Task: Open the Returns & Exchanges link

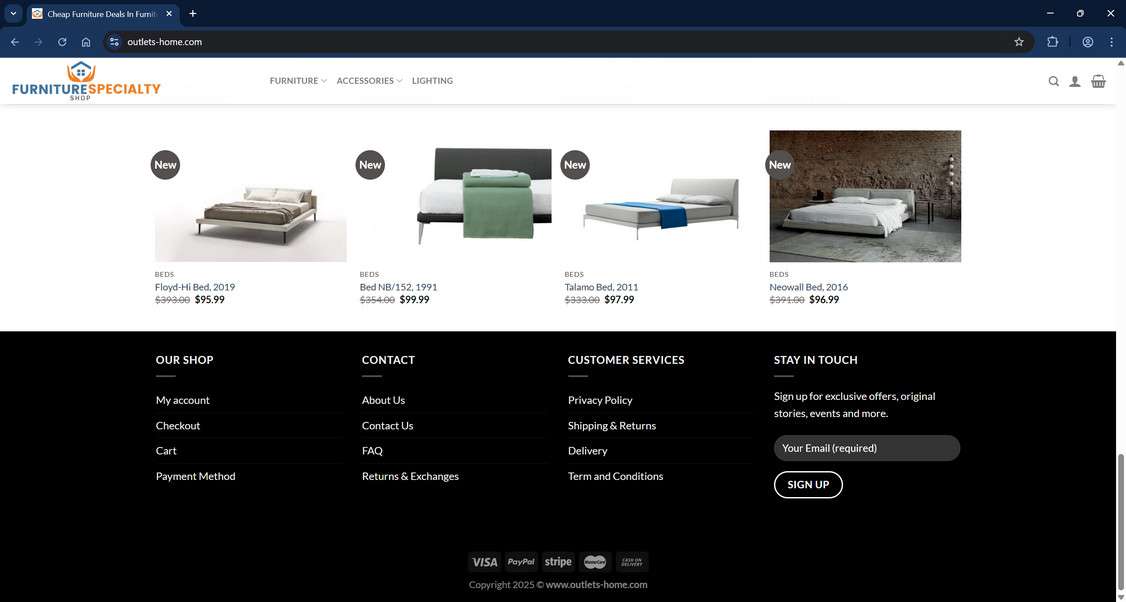Action: [410, 476]
